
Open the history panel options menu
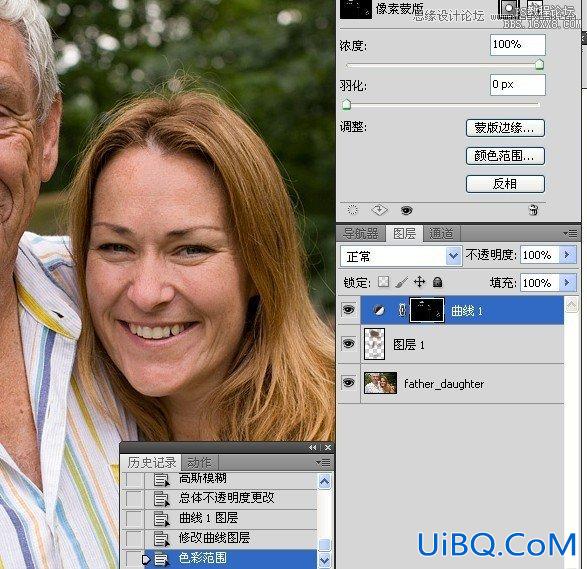[x=323, y=463]
